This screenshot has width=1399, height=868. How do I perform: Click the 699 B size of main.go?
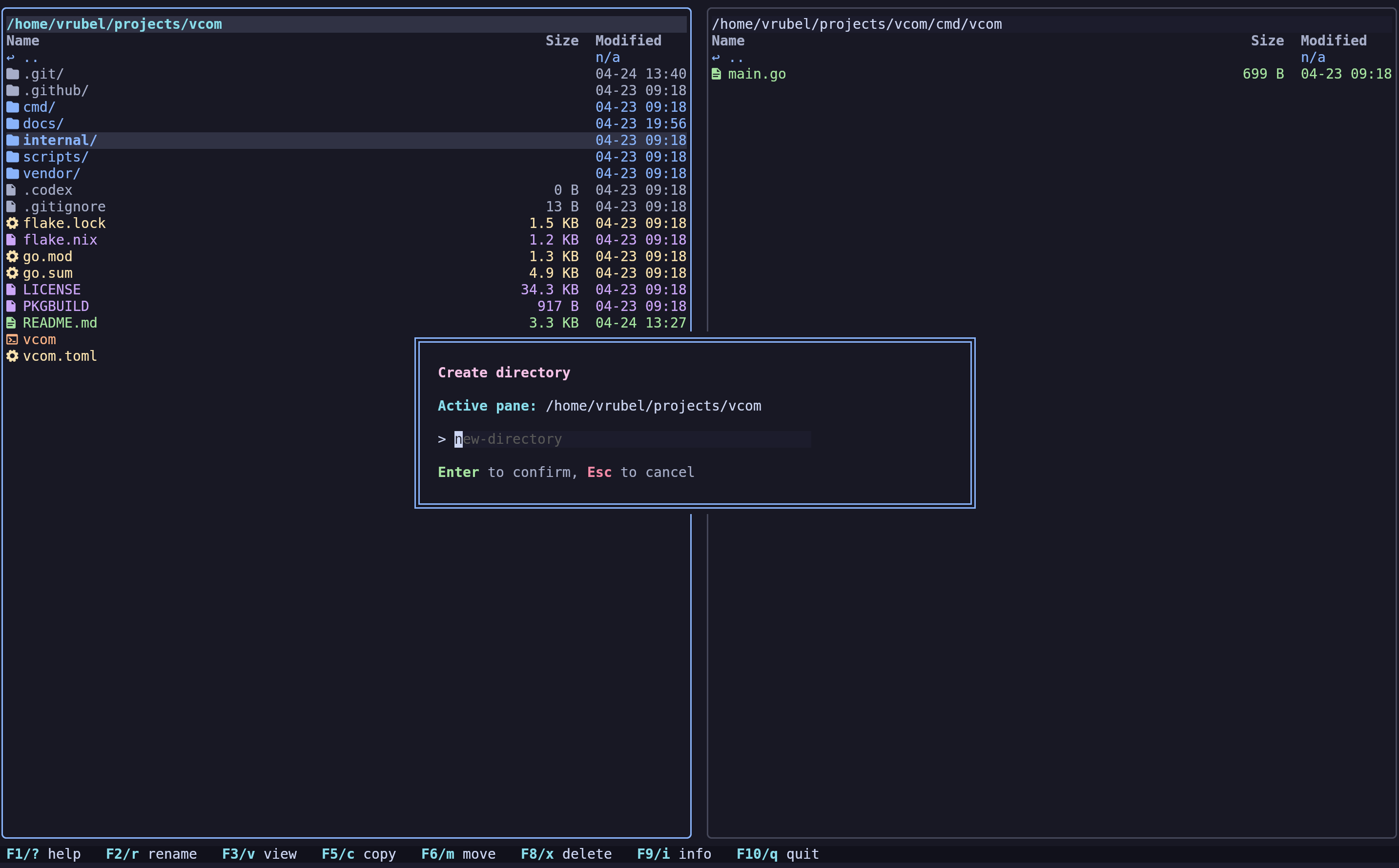tap(1263, 74)
